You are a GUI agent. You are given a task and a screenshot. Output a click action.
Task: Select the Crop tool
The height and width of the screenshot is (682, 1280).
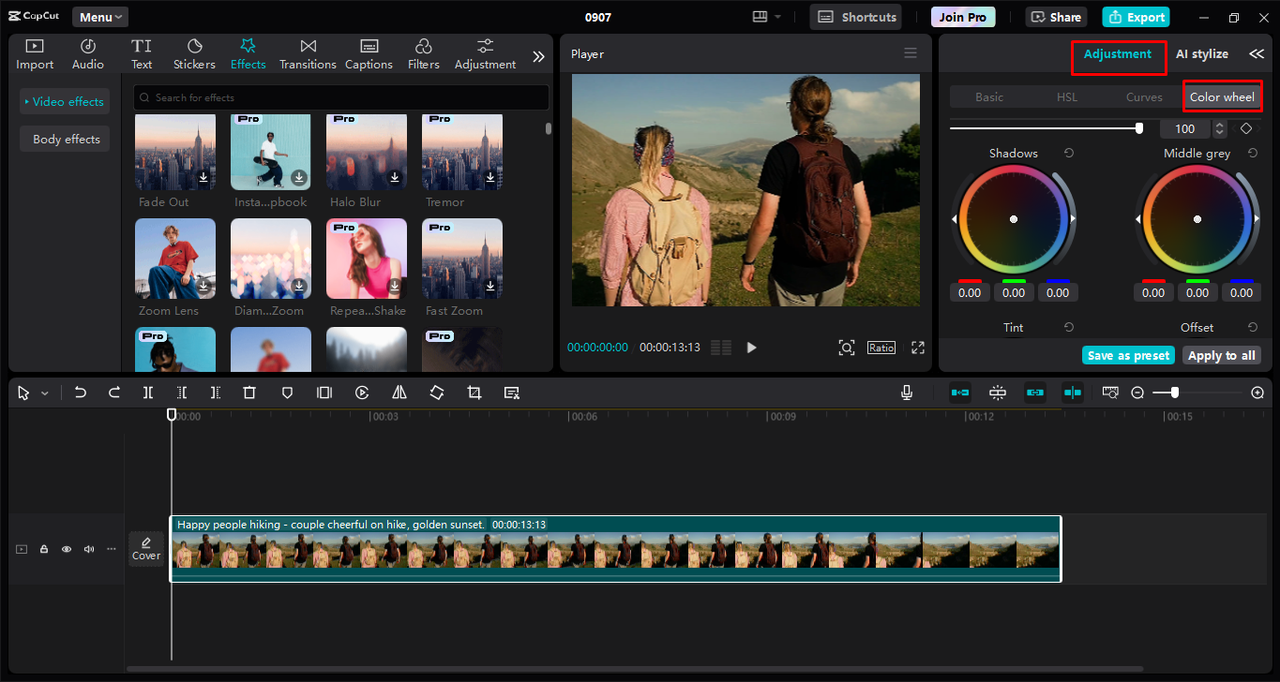coord(474,393)
